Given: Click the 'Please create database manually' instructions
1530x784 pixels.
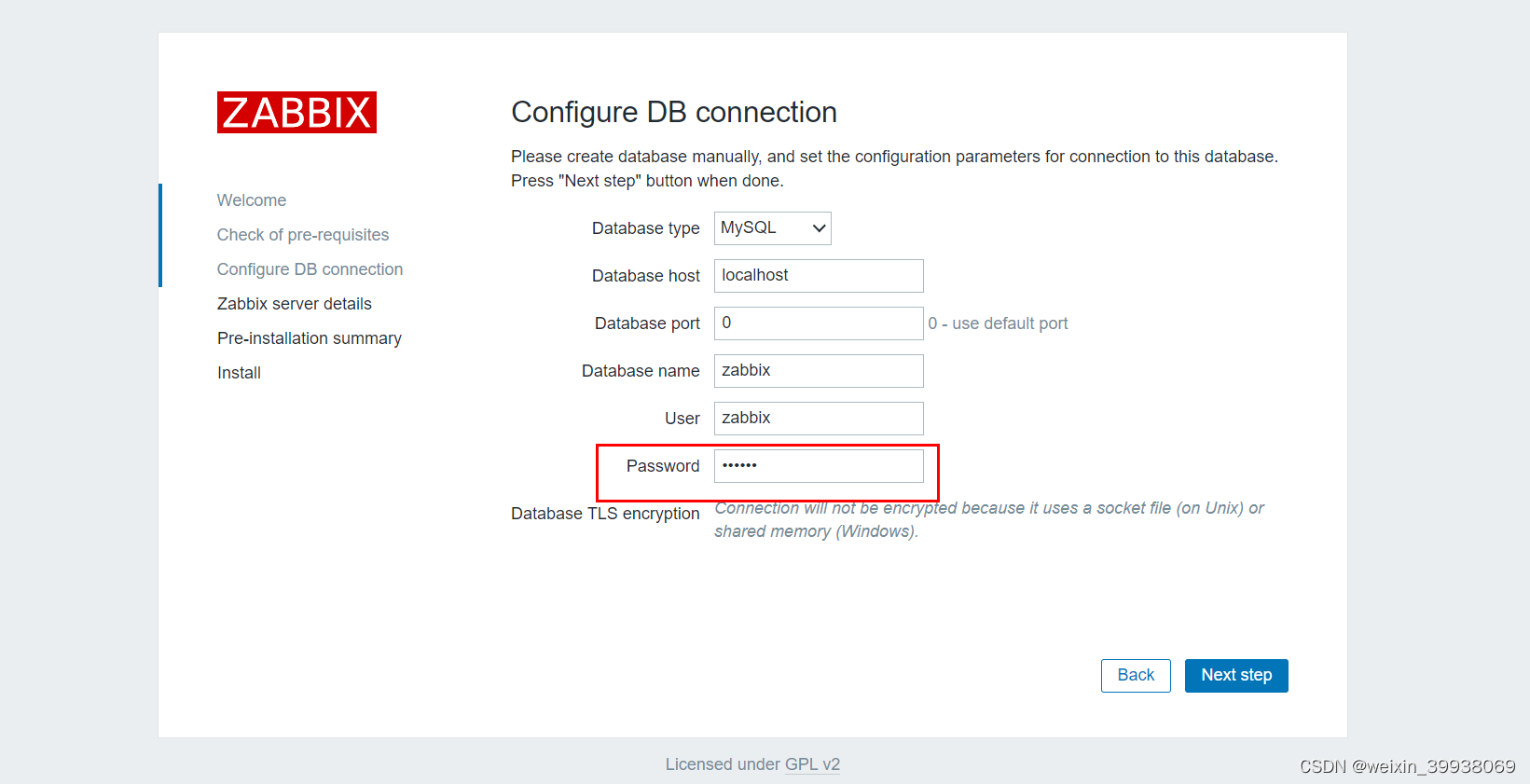Looking at the screenshot, I should (x=894, y=169).
